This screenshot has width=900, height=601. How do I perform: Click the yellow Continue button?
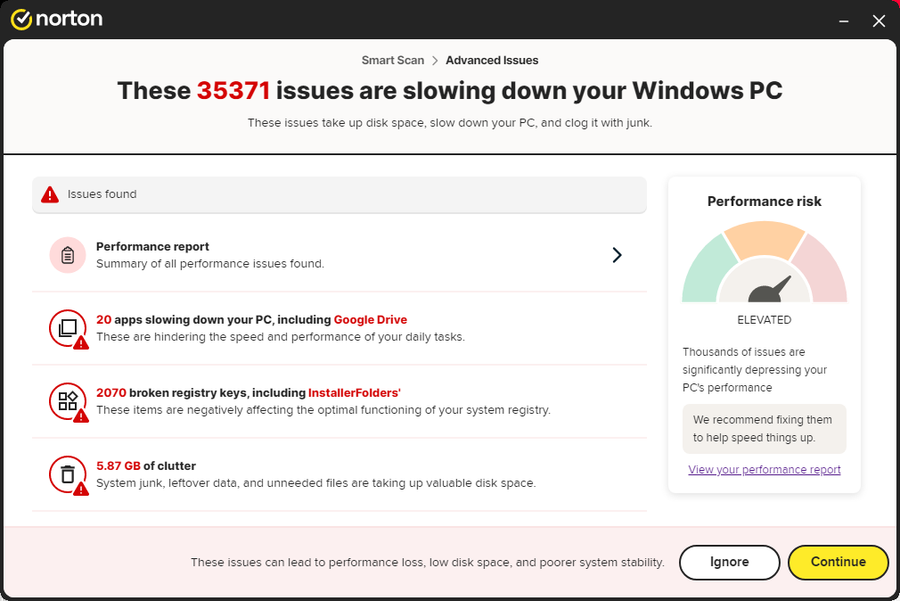(x=838, y=562)
